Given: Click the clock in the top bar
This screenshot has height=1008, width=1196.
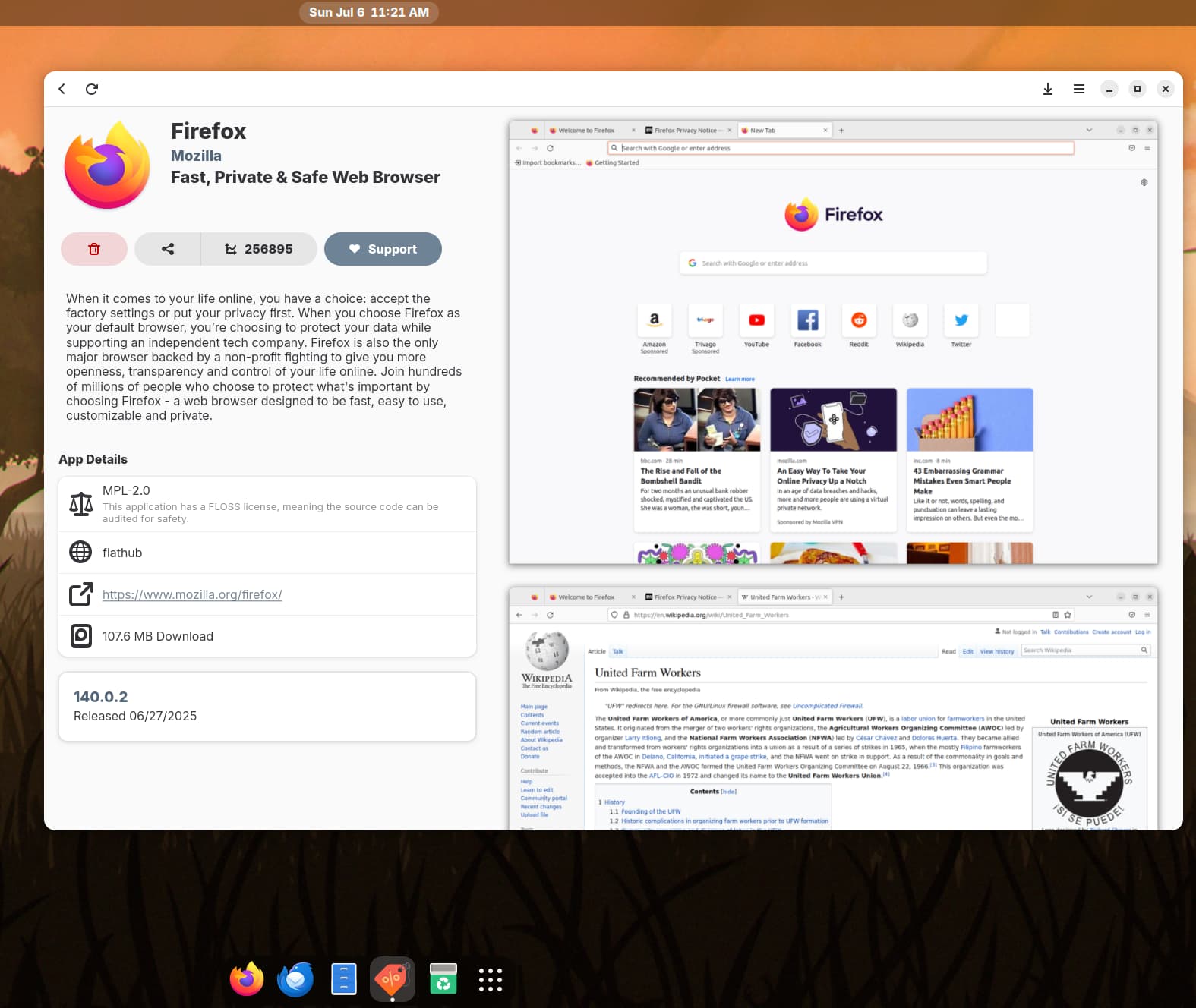Looking at the screenshot, I should (x=369, y=12).
